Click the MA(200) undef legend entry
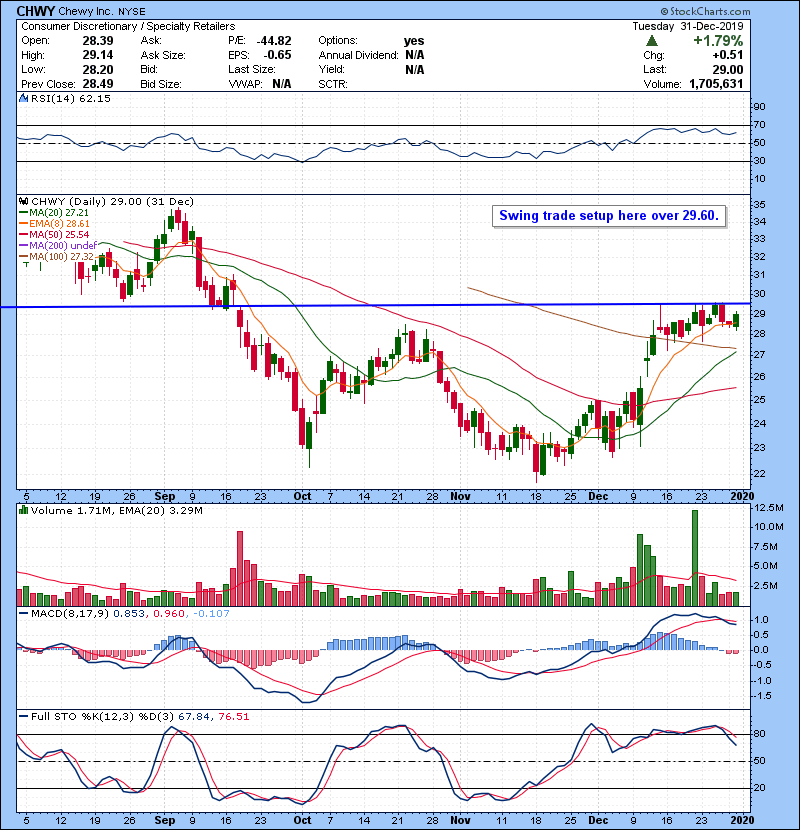This screenshot has width=800, height=830. point(58,246)
